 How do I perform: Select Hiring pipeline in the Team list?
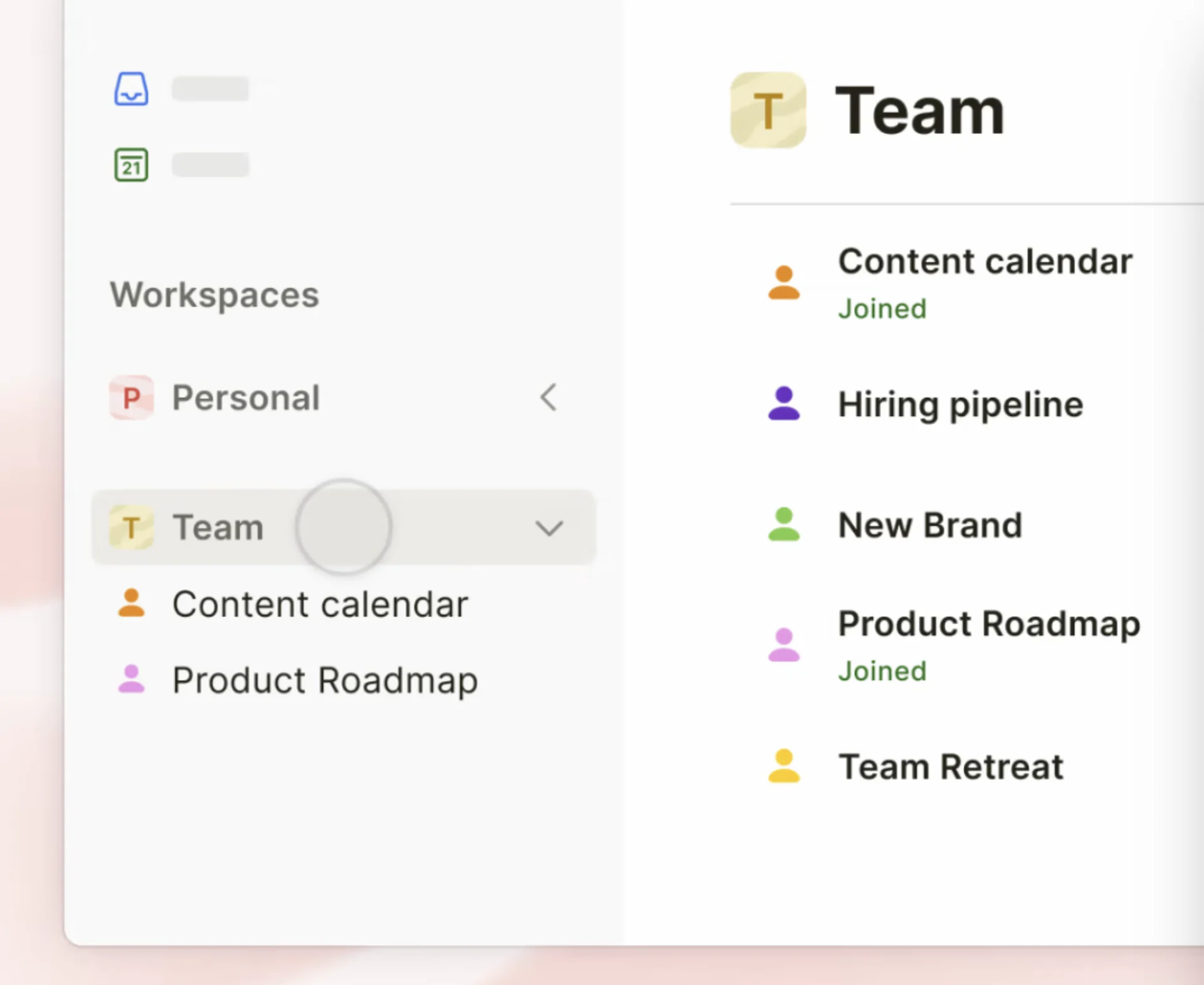pyautogui.click(x=960, y=404)
